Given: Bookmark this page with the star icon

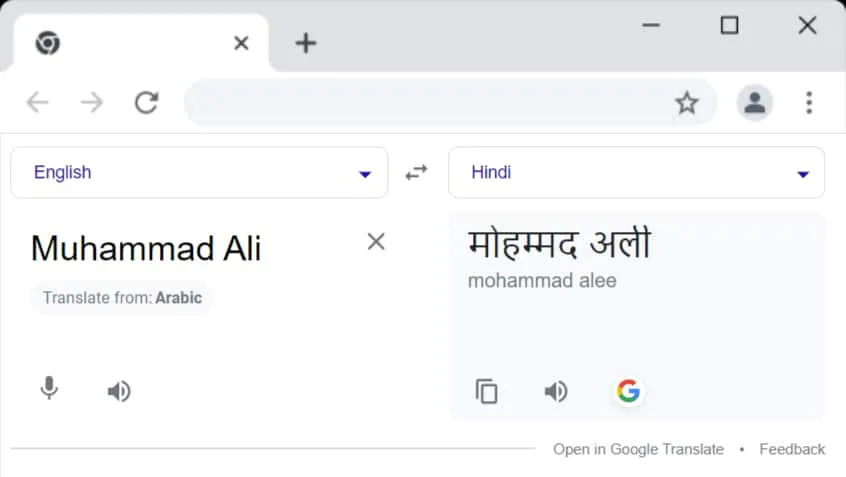Looking at the screenshot, I should [687, 103].
